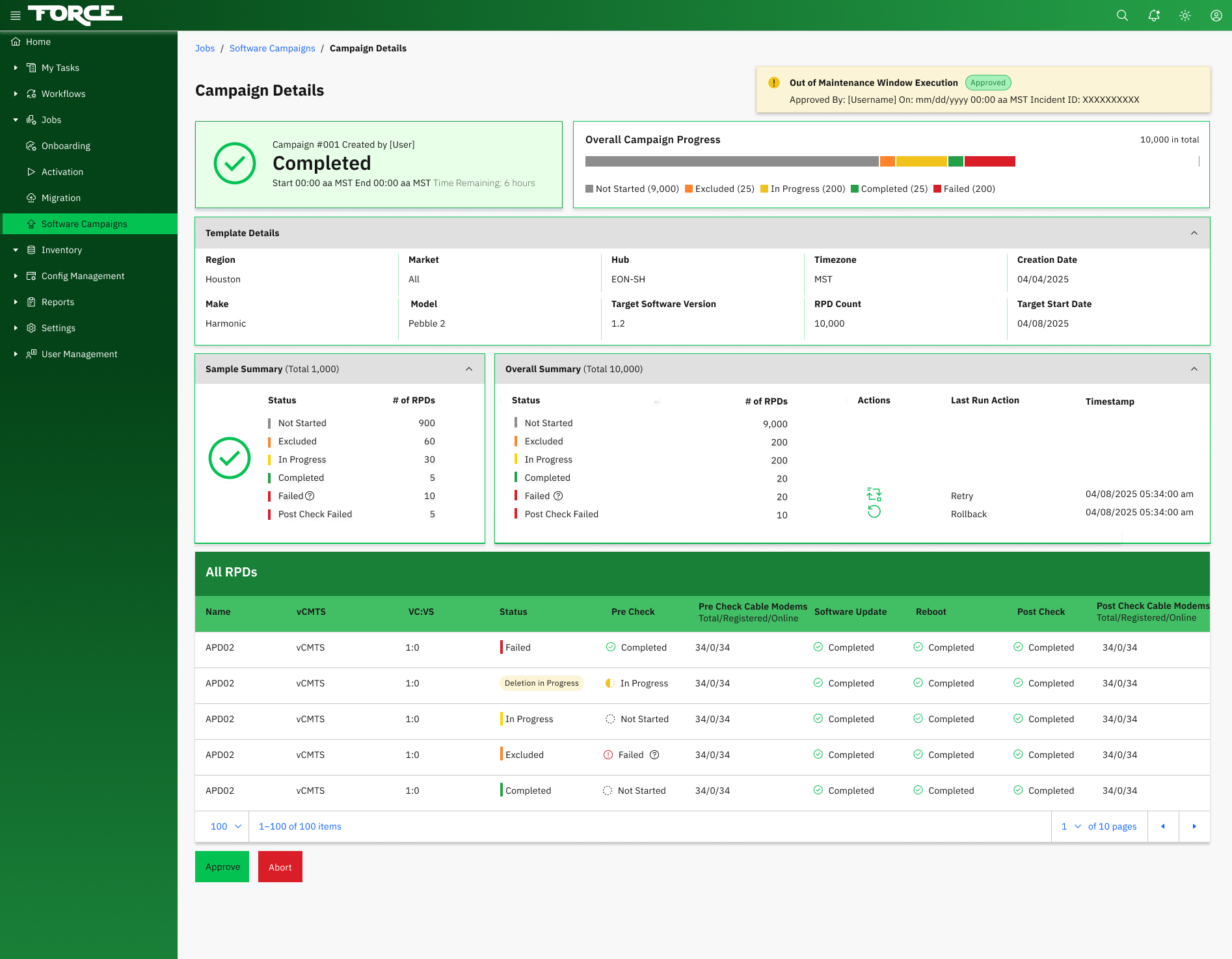Image resolution: width=1232 pixels, height=959 pixels.
Task: Open the notifications bell icon
Action: 1153,16
